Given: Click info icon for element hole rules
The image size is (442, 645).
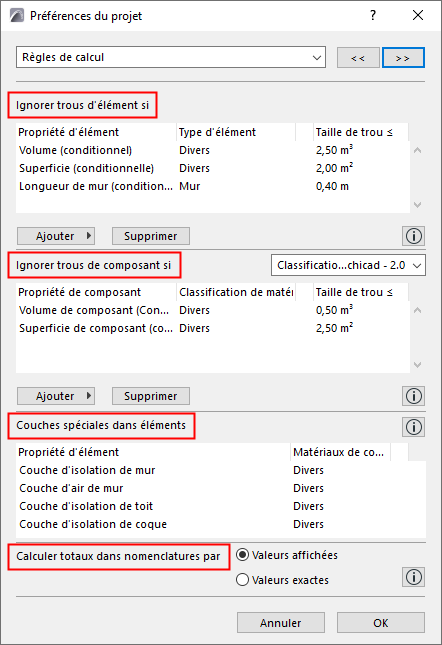Looking at the screenshot, I should [413, 236].
